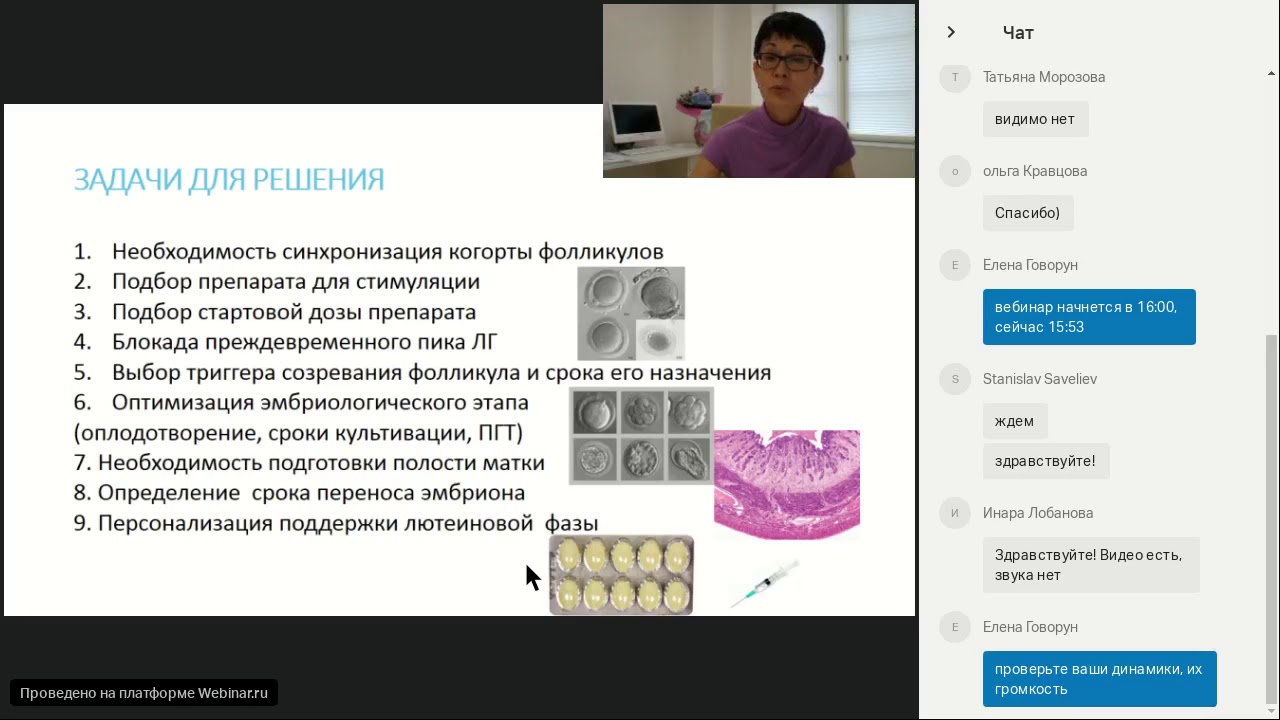Click the presenter webcam video
Screen dimensions: 1280x720
pos(759,91)
